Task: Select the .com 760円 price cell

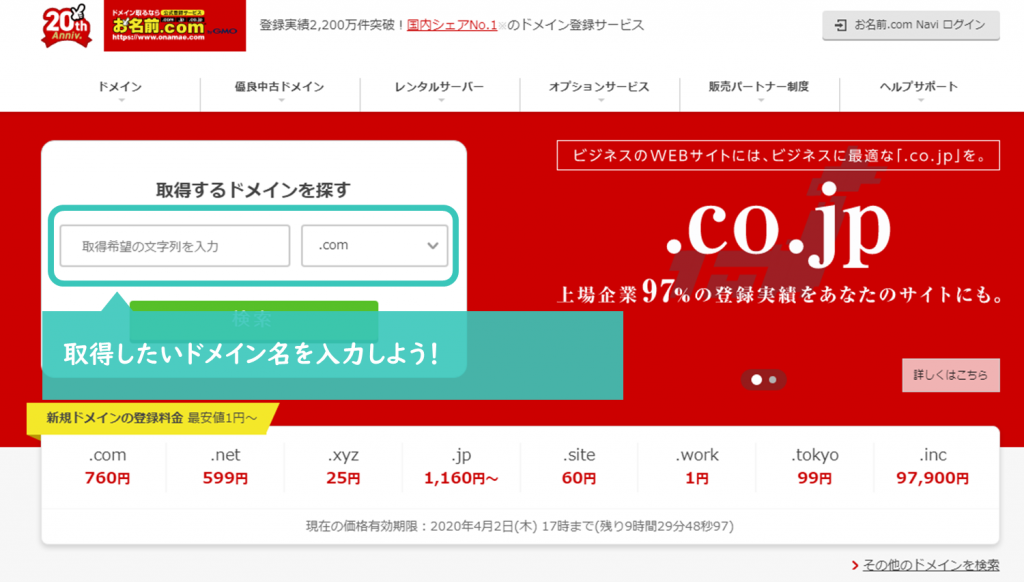Action: (x=107, y=466)
